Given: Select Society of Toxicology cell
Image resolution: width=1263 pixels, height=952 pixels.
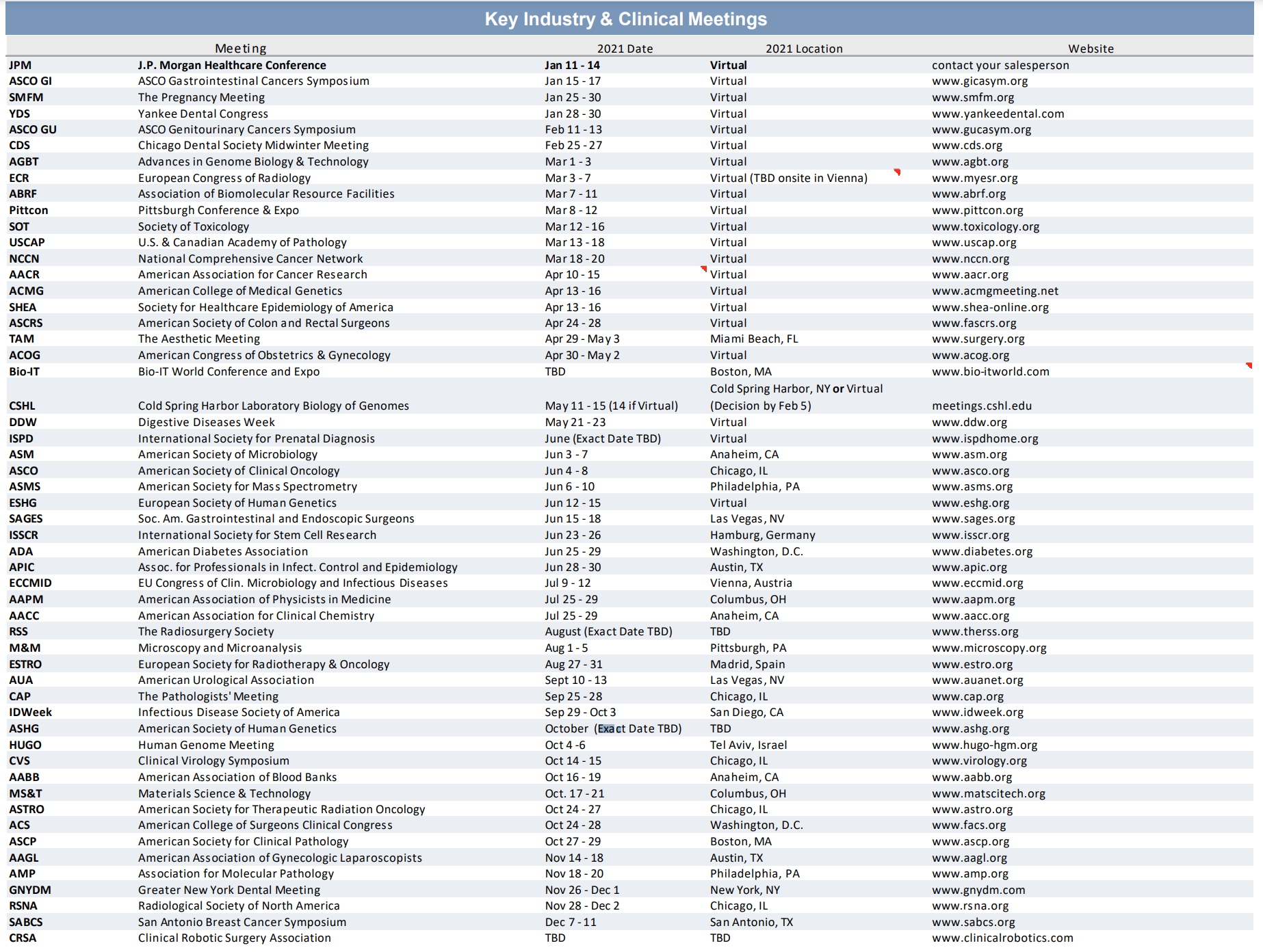Looking at the screenshot, I should (x=194, y=227).
